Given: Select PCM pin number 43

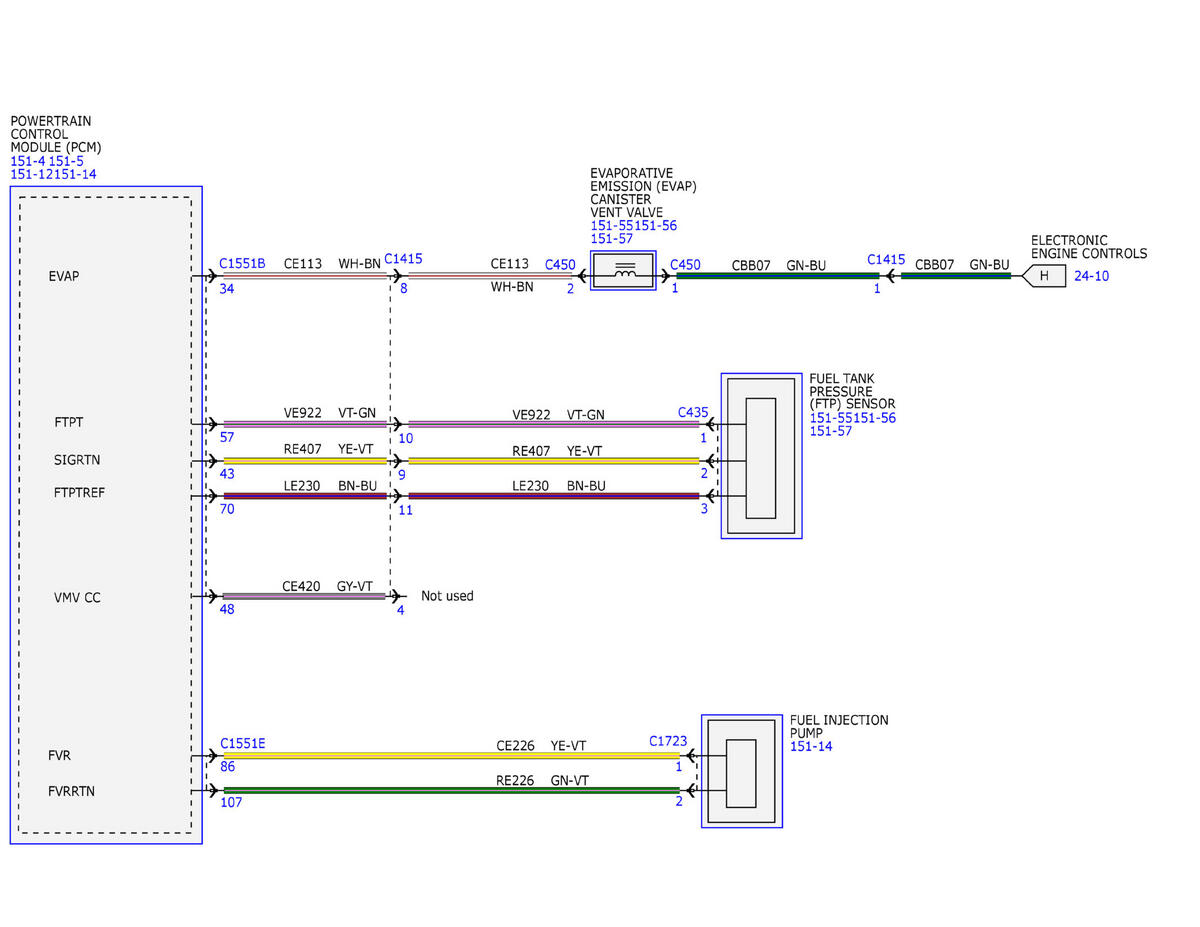Looking at the screenshot, I should 227,474.
